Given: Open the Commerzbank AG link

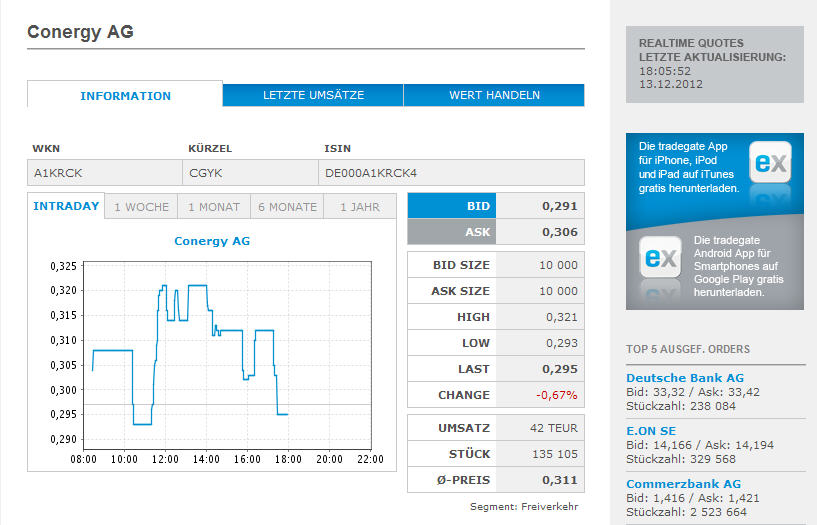Looking at the screenshot, I should coord(683,484).
